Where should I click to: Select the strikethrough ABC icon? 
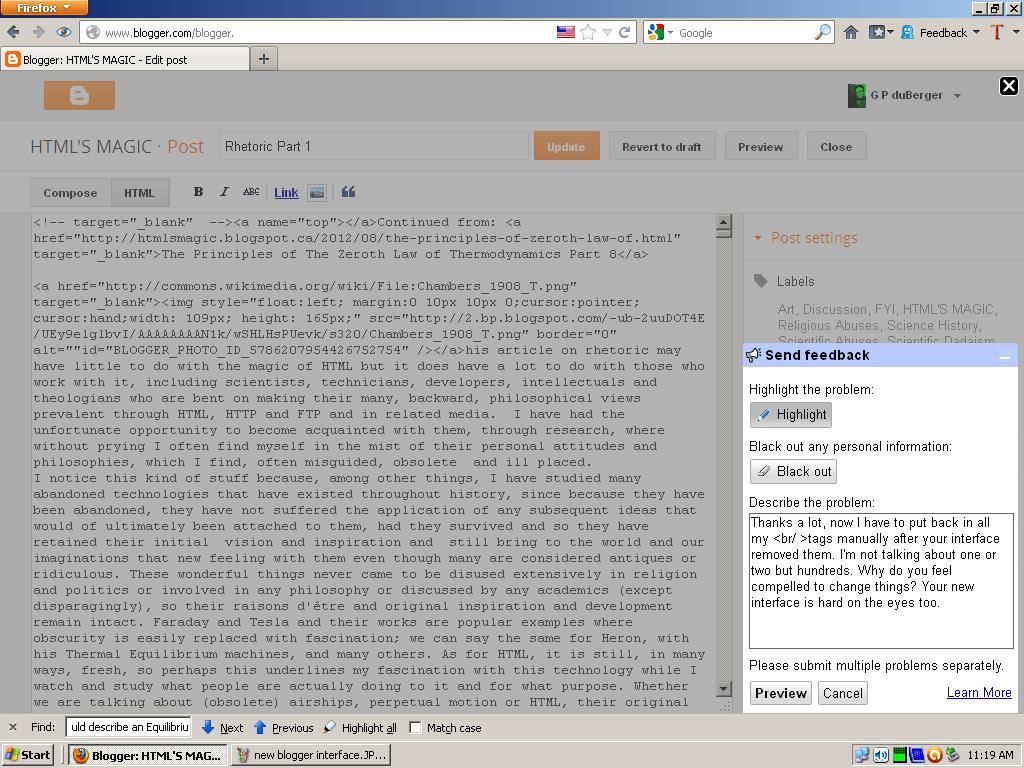coord(252,192)
